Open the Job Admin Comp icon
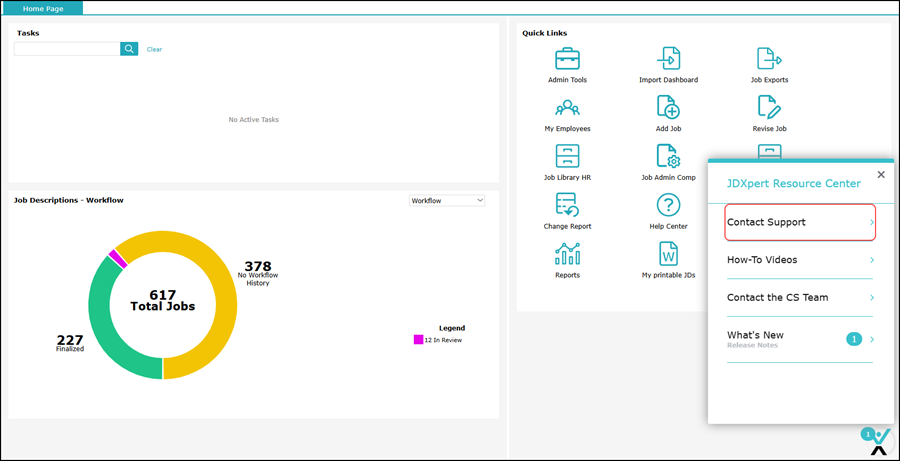 668,157
